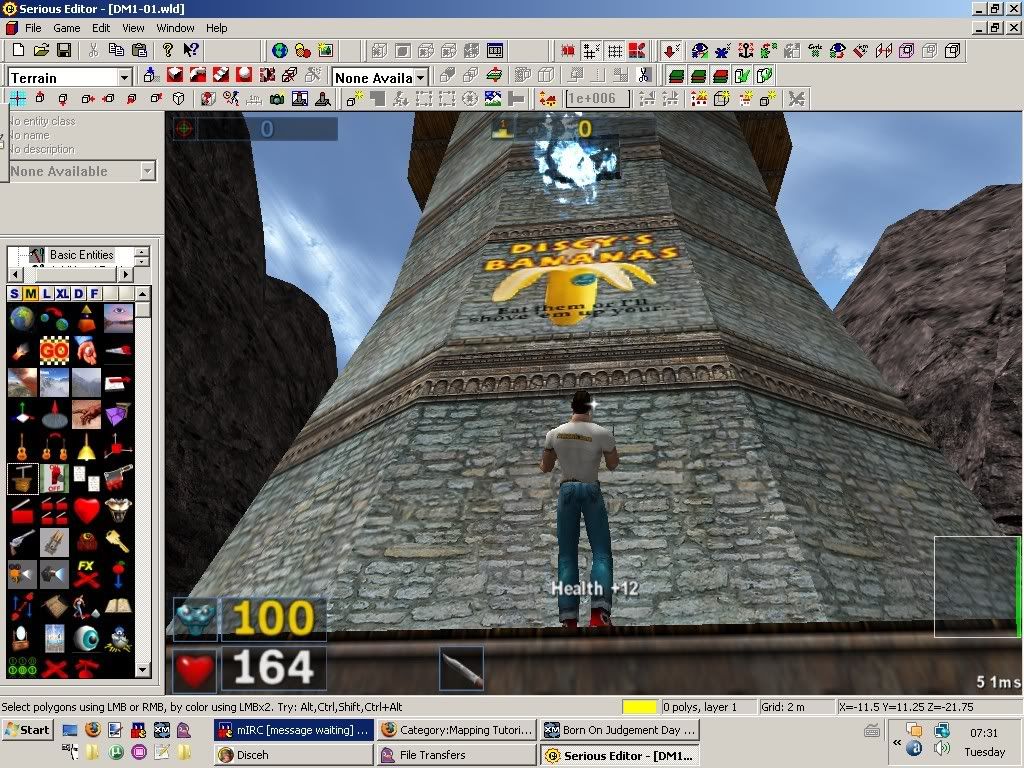Viewport: 1024px width, 768px height.
Task: Click the context help arrow icon
Action: [191, 50]
